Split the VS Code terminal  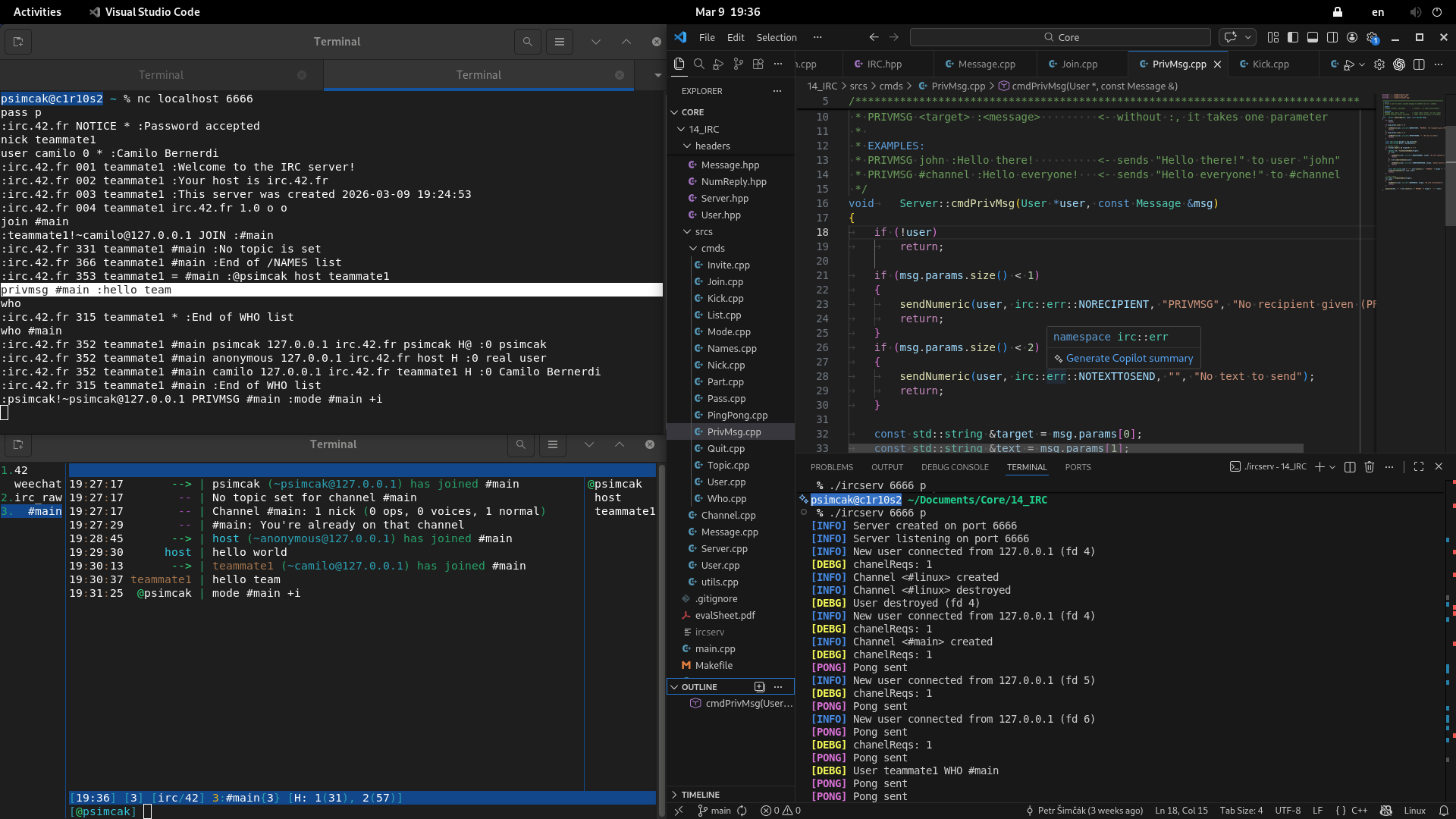1350,467
